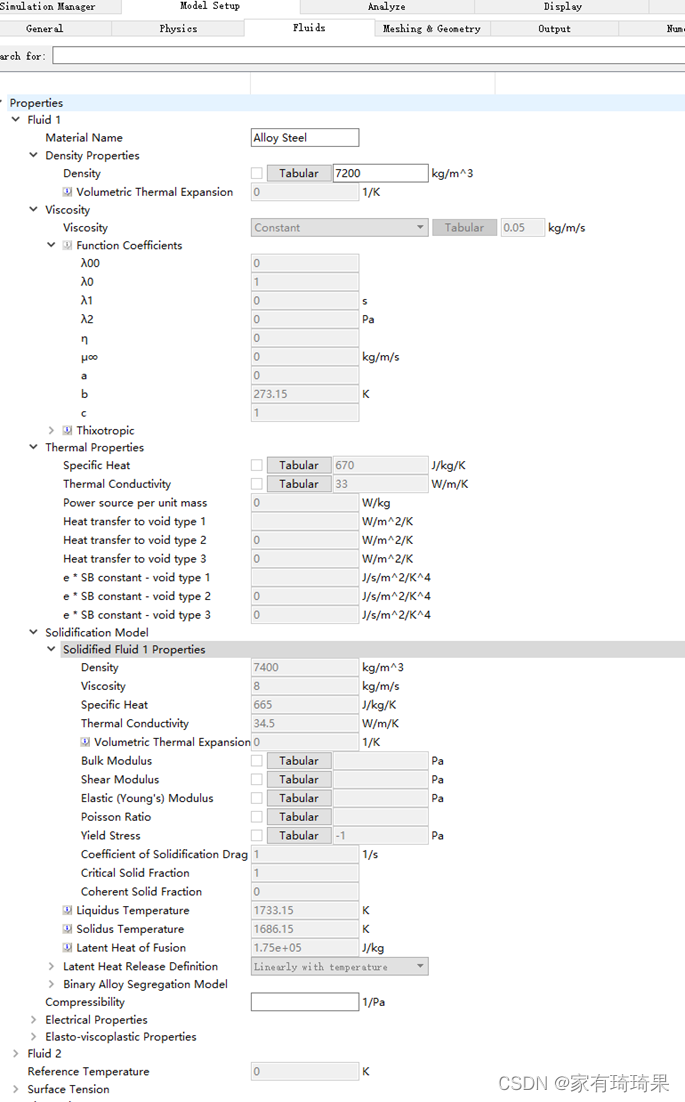Click the Liquidus Temperature value 1733.15
Viewport: 685px width, 1102px height.
305,910
